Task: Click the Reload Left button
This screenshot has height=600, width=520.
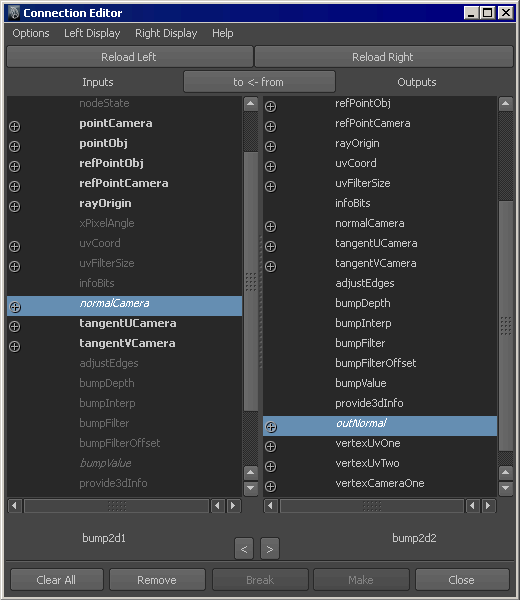Action: click(130, 57)
